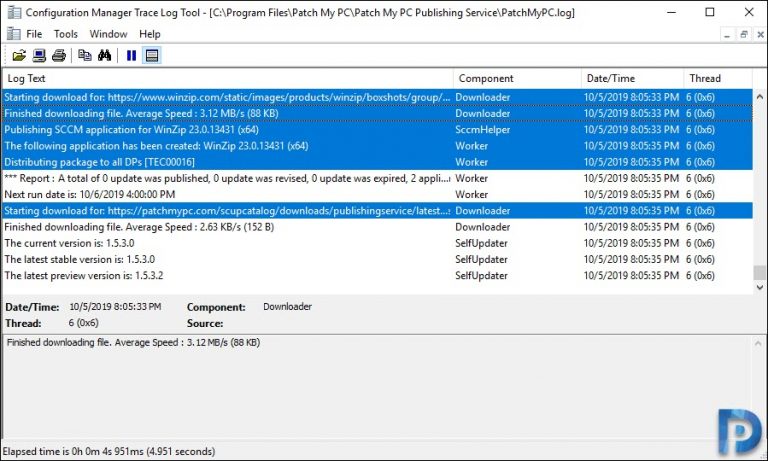Select 'The latest preview version is: 1.5.3.2' row
Screen dimensions: 768x461
[x=377, y=275]
